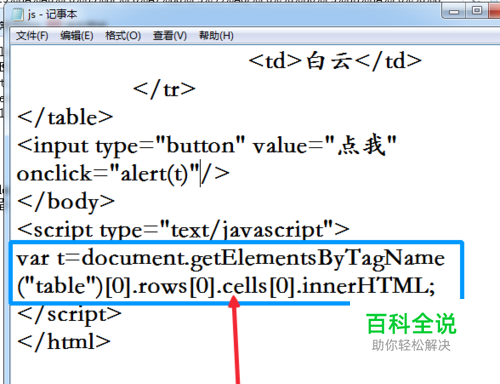Viewport: 500px width, 384px height.
Task: Click the Notepad icon in title bar
Action: pyautogui.click(x=17, y=14)
